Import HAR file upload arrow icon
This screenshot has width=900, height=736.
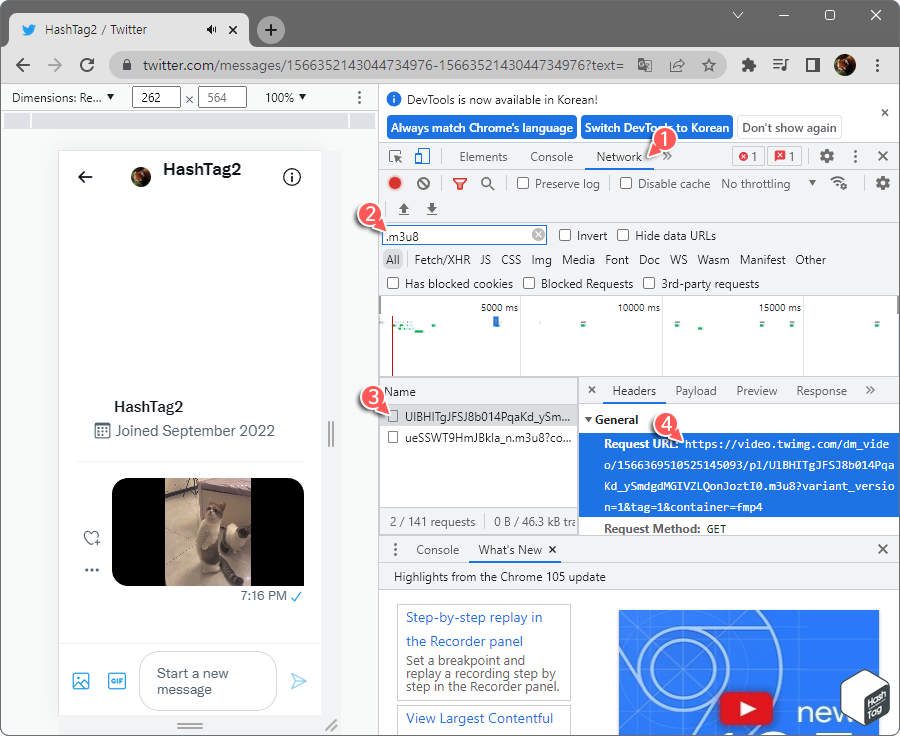[x=404, y=209]
